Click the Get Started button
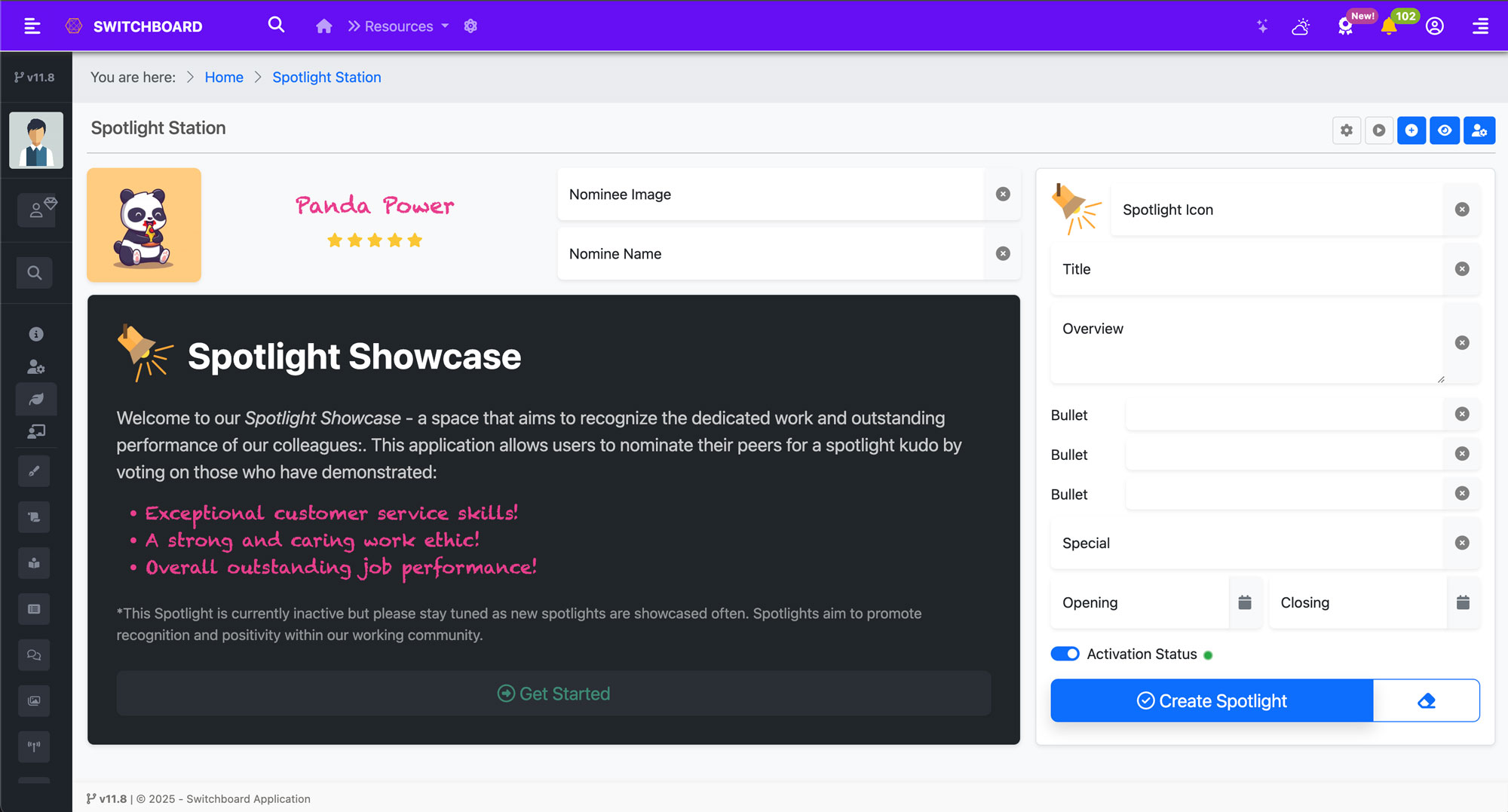Screen dimensions: 1508x812 553,694
